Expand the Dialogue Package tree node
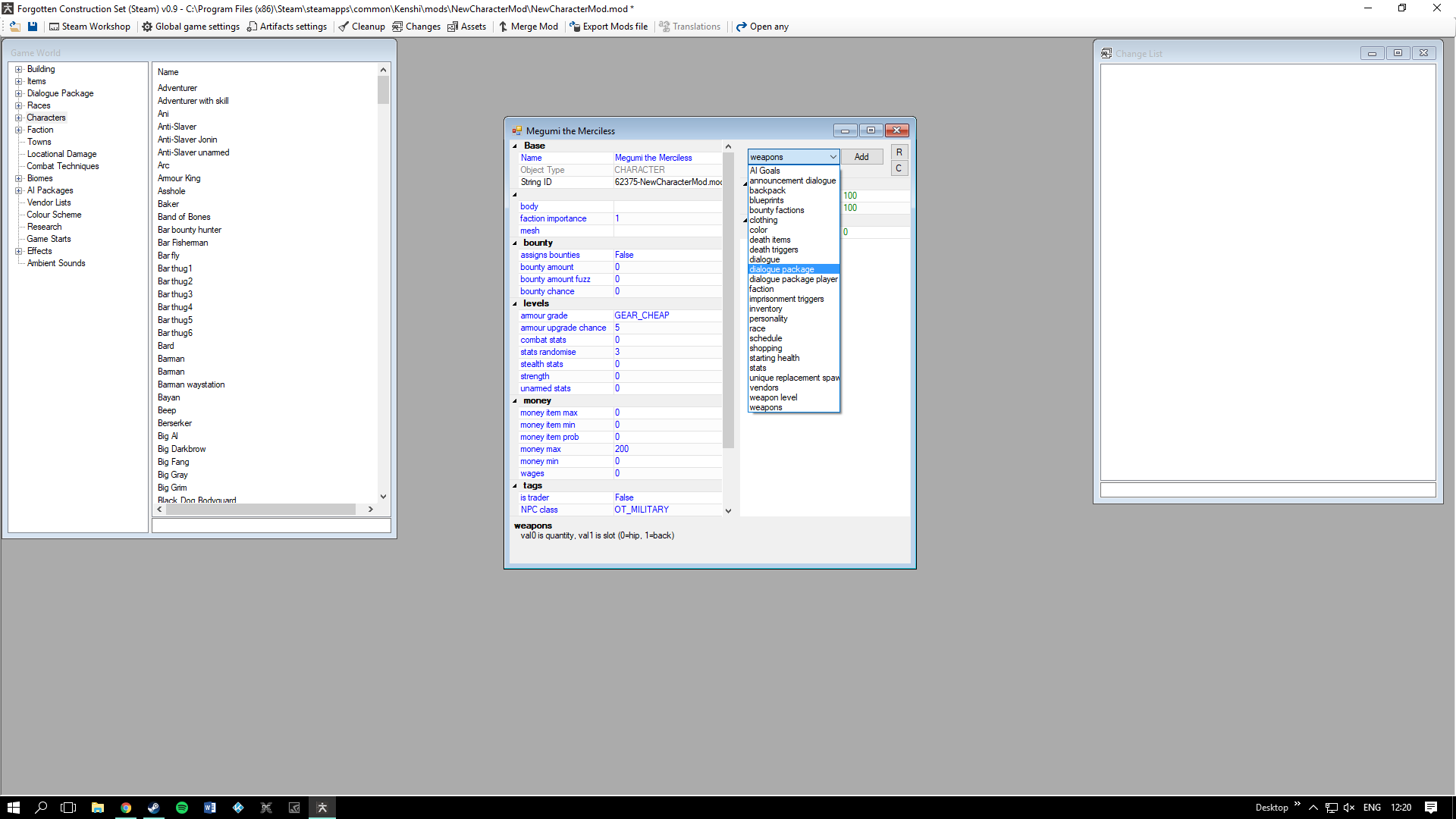Viewport: 1456px width, 819px height. [19, 93]
